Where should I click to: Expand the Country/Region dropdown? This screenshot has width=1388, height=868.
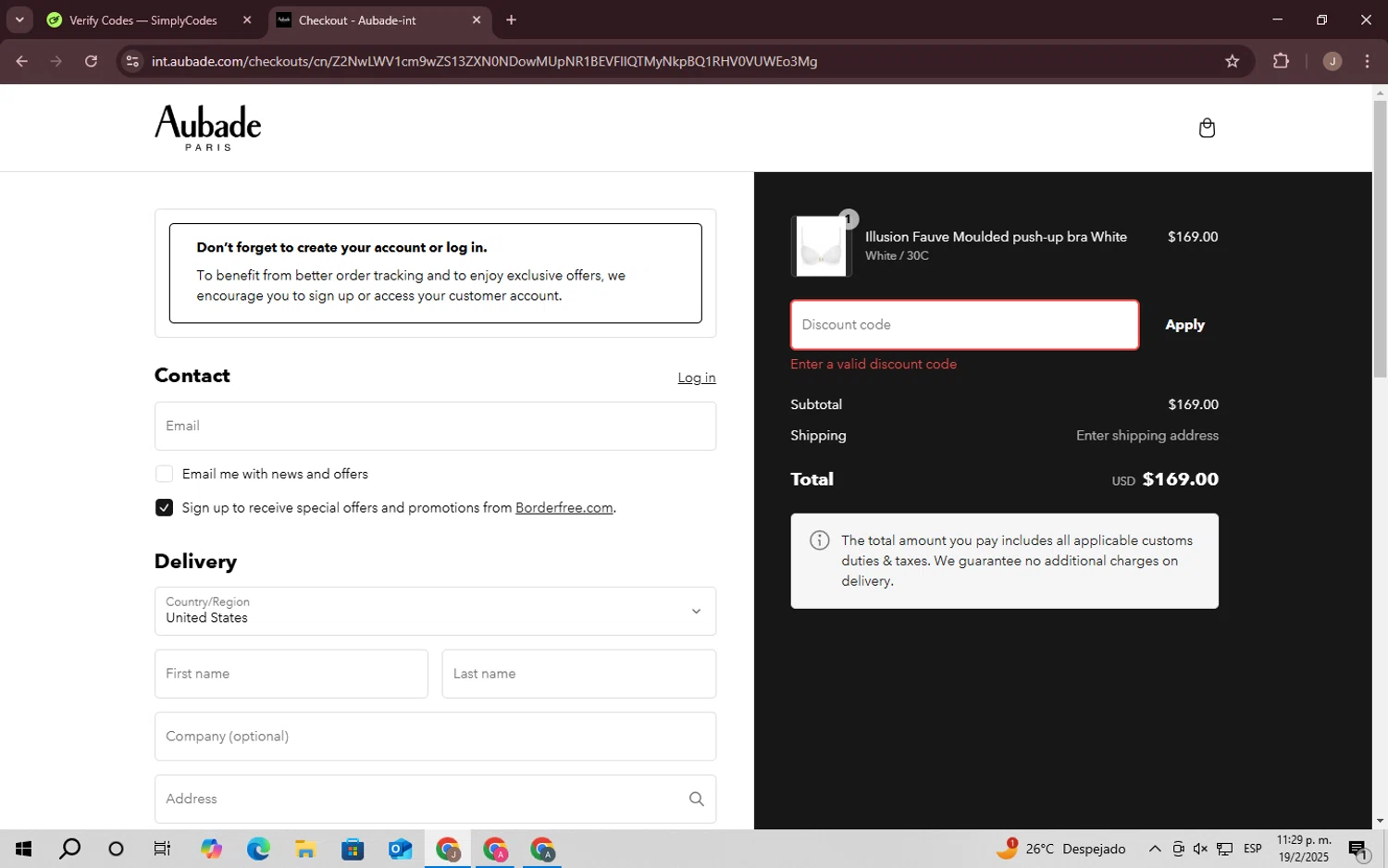[x=435, y=611]
